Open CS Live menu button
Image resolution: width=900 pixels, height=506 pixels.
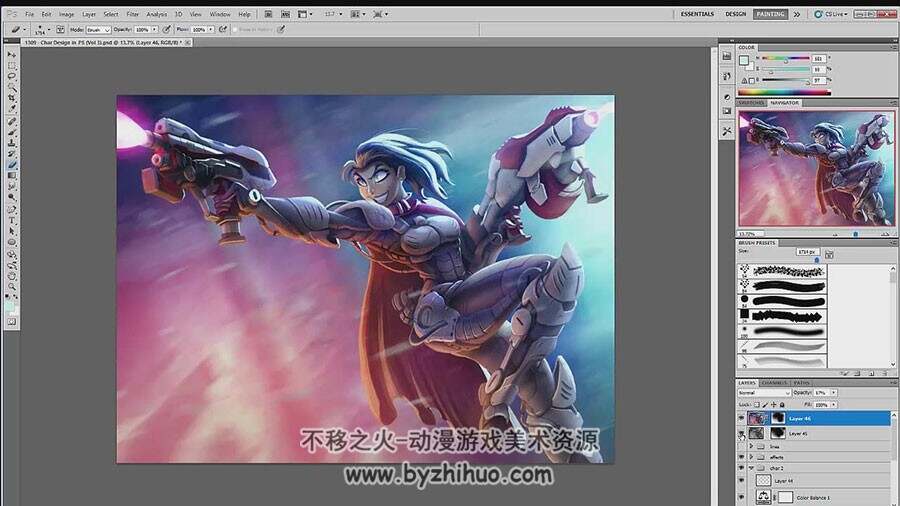coord(832,14)
